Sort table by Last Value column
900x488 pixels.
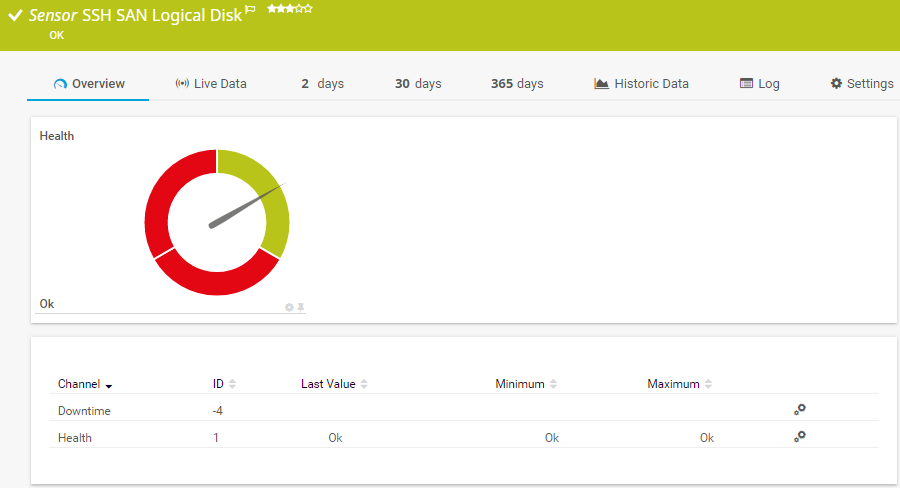(x=334, y=384)
